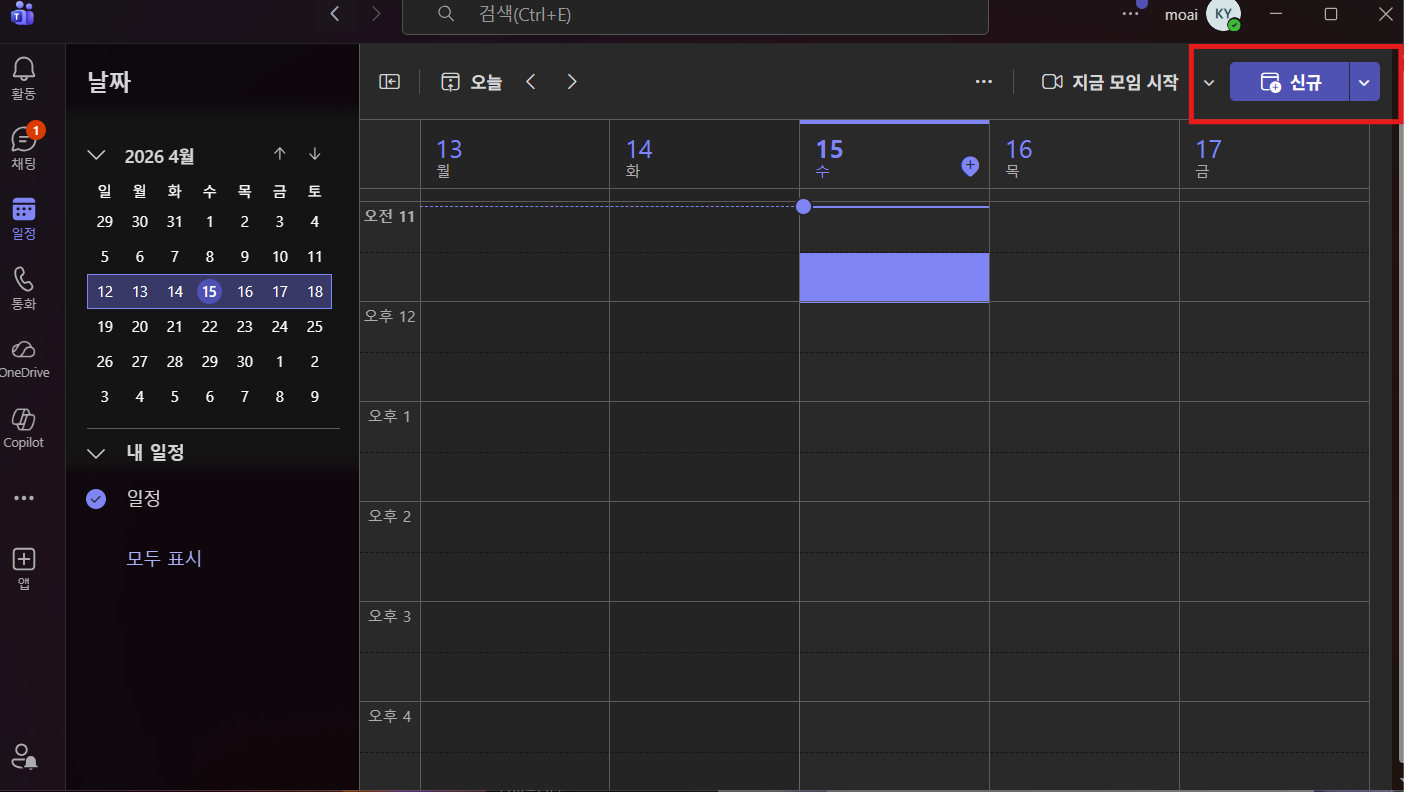
Task: Collapse the 2026 4월 mini calendar chevron
Action: pyautogui.click(x=97, y=155)
